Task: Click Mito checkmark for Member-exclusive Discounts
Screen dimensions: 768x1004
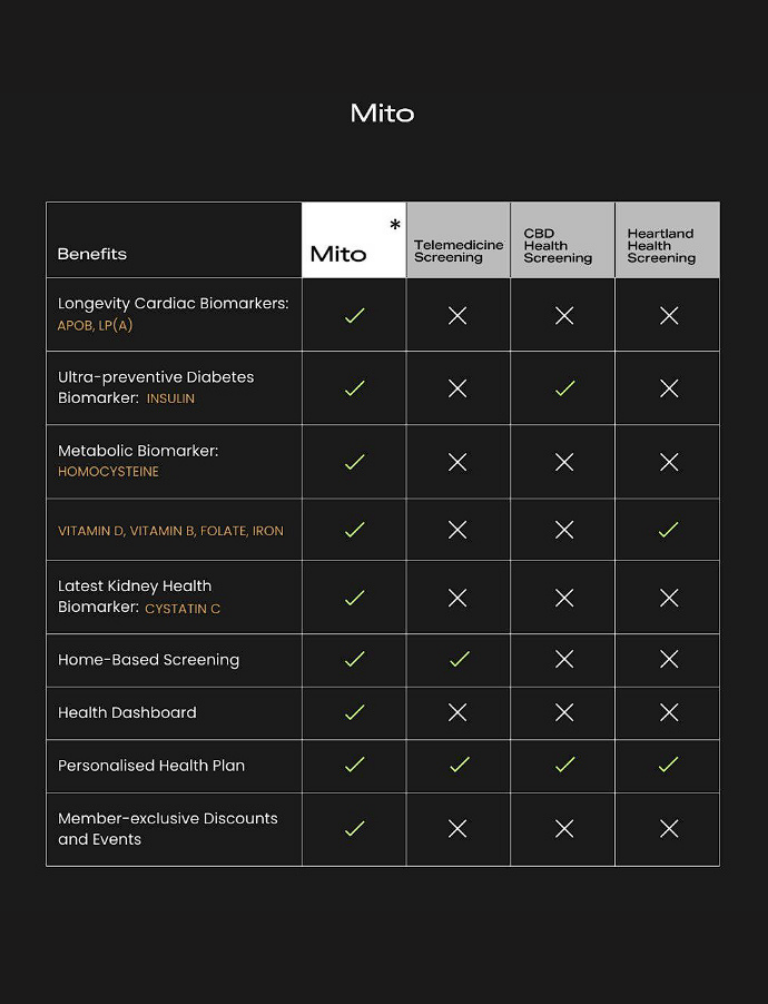Action: (x=354, y=828)
